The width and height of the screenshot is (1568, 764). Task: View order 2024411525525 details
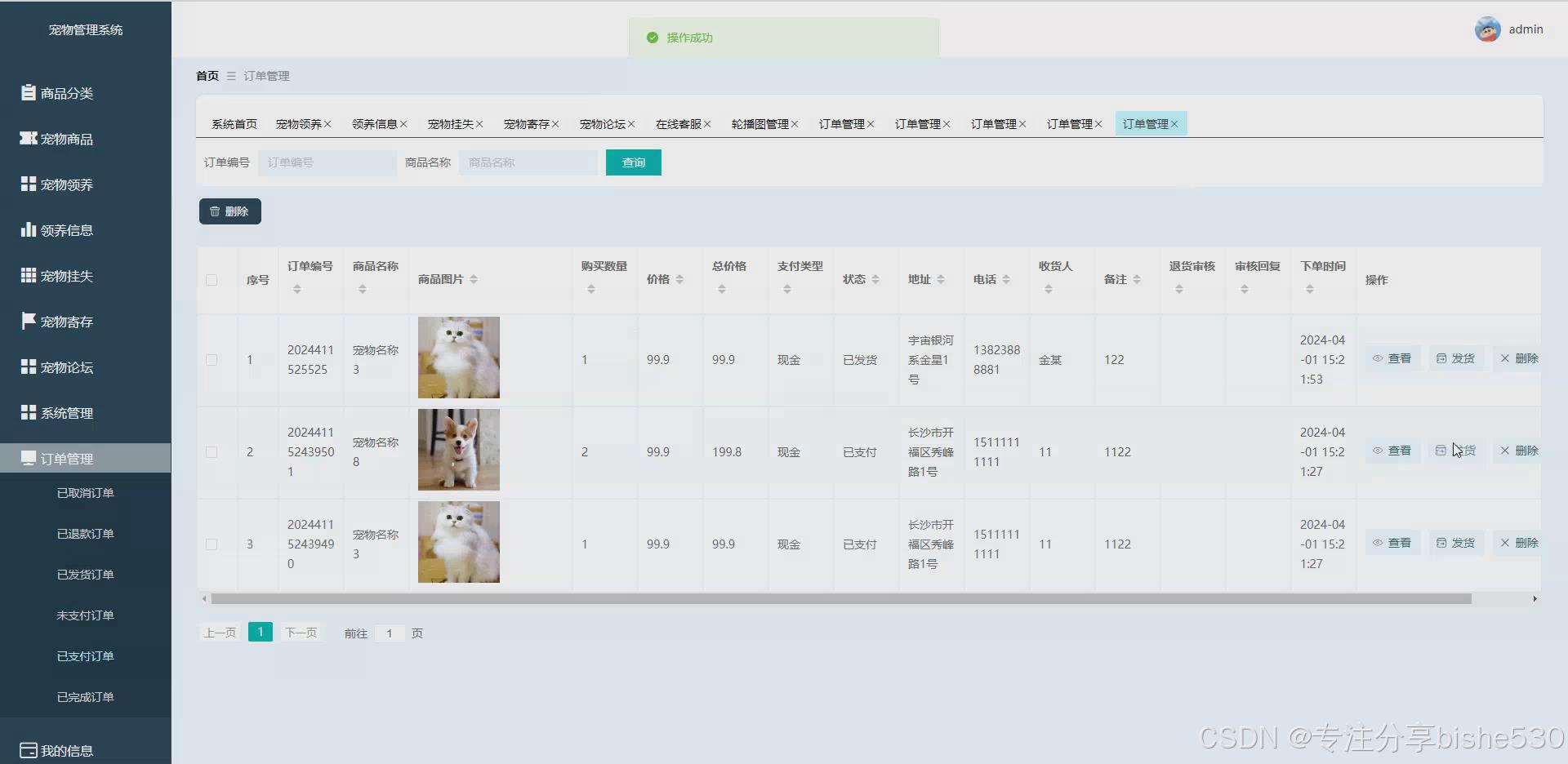[x=1392, y=358]
